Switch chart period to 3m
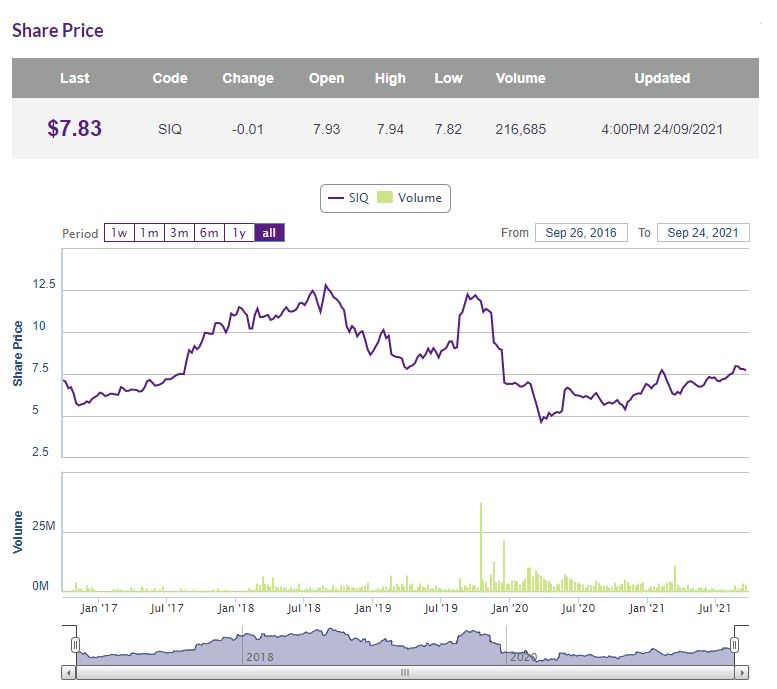Viewport: 777px width, 689px height. pos(179,233)
